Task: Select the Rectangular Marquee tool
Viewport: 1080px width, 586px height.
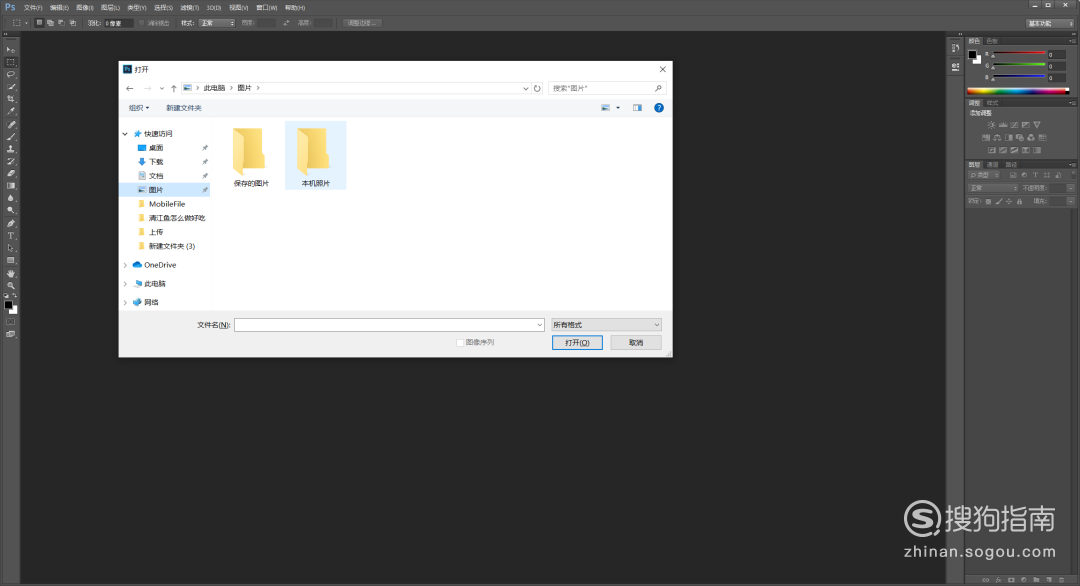Action: coord(10,62)
